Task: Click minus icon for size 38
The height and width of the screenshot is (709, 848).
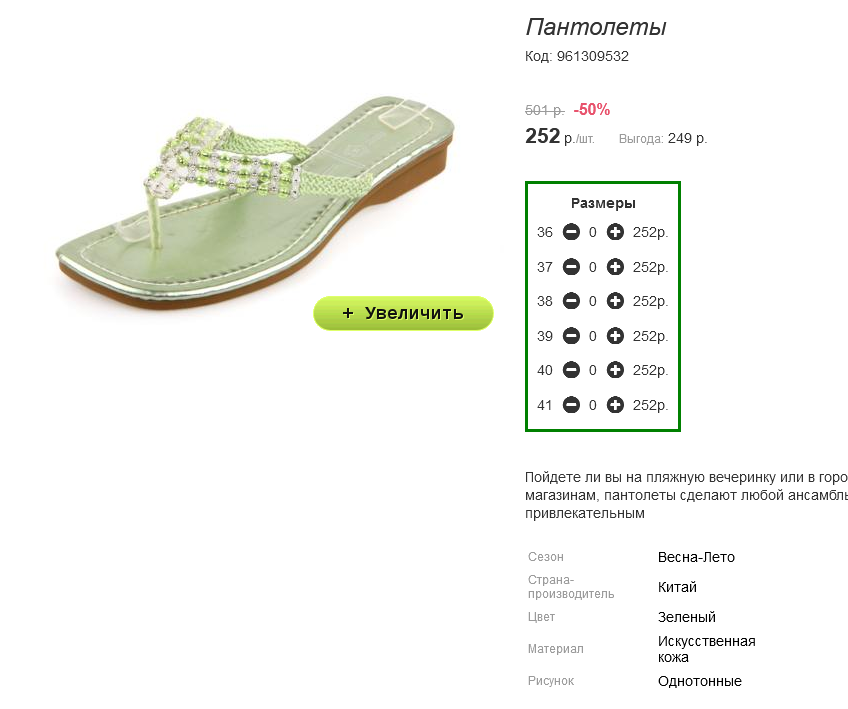Action: pos(571,301)
